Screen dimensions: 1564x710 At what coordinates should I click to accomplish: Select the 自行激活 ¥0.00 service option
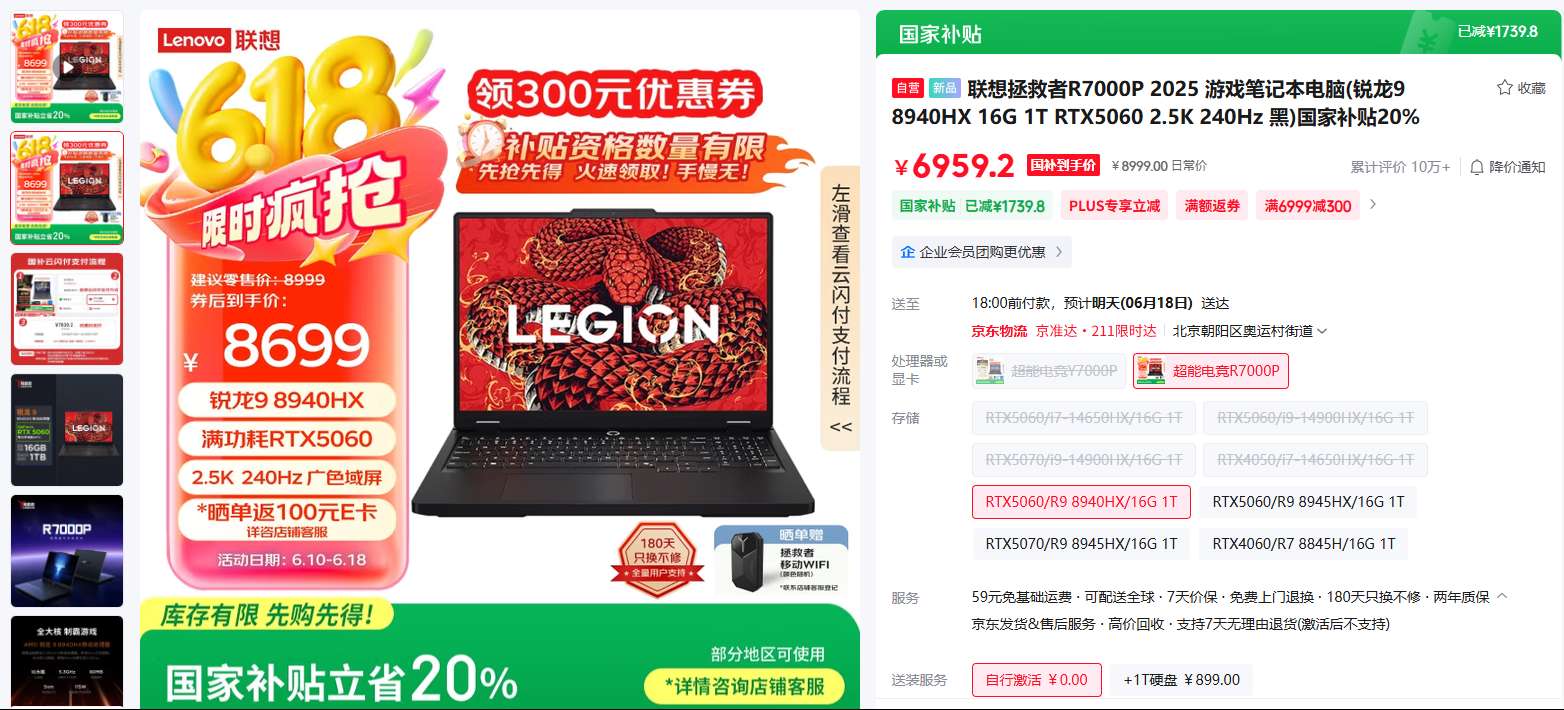[x=1037, y=680]
